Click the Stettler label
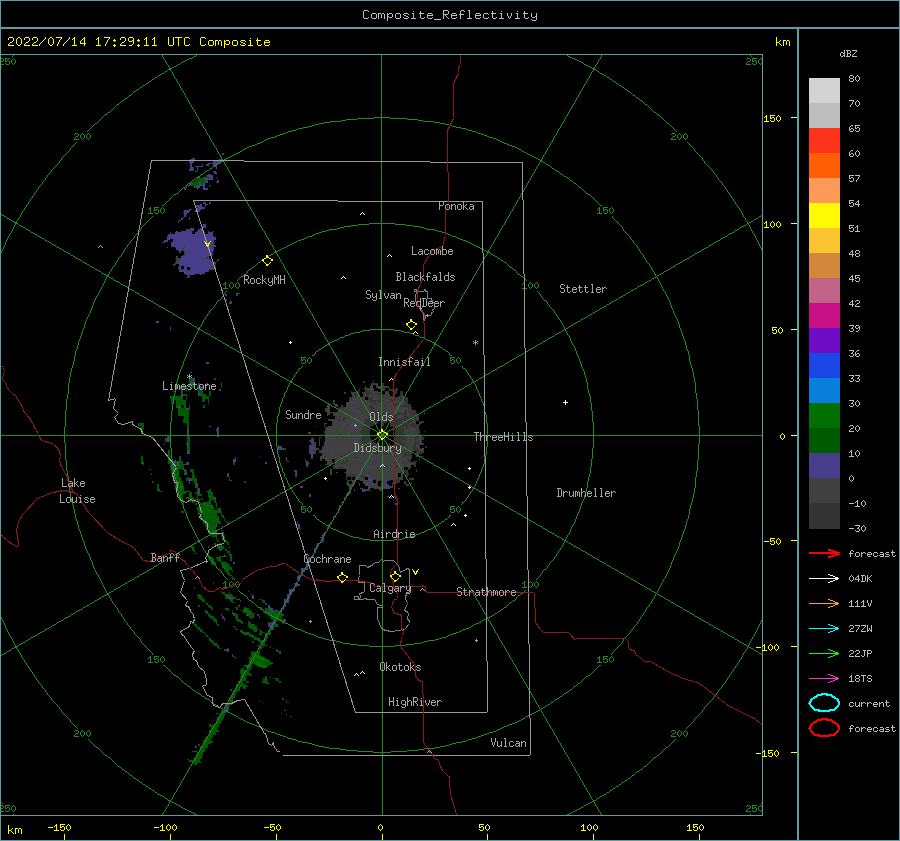 pos(583,289)
